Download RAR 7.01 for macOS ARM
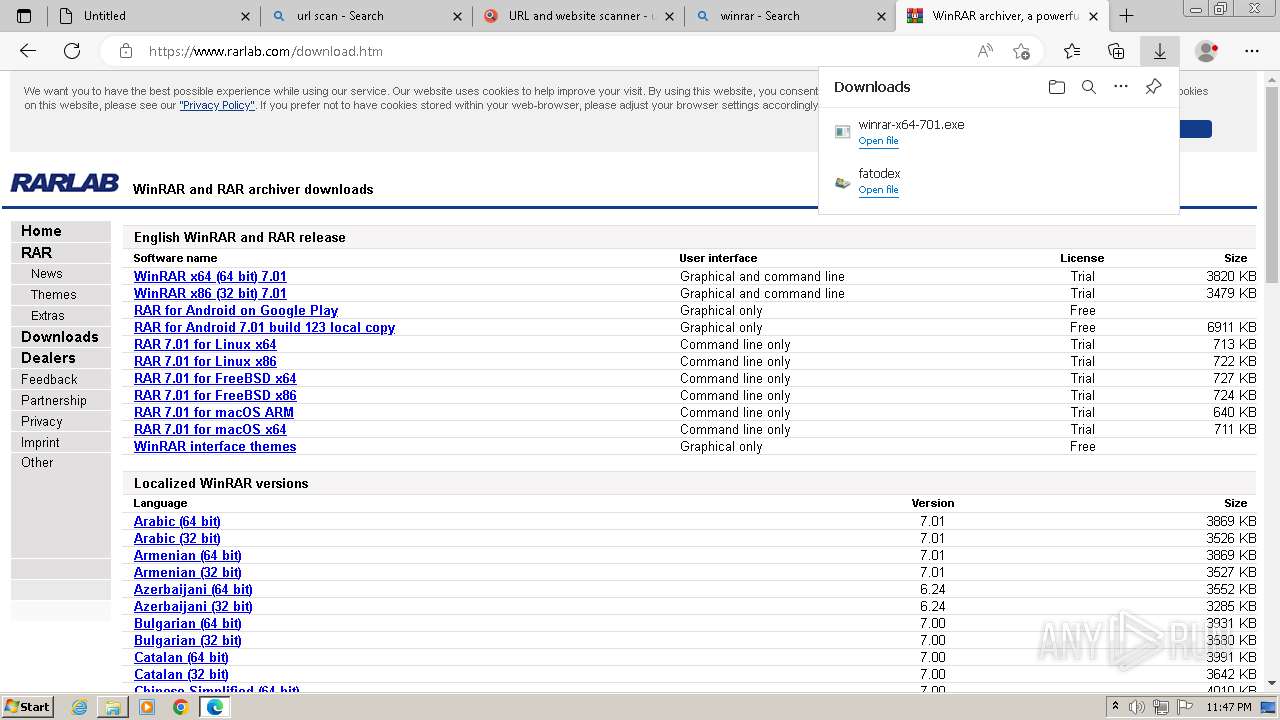 click(x=214, y=413)
